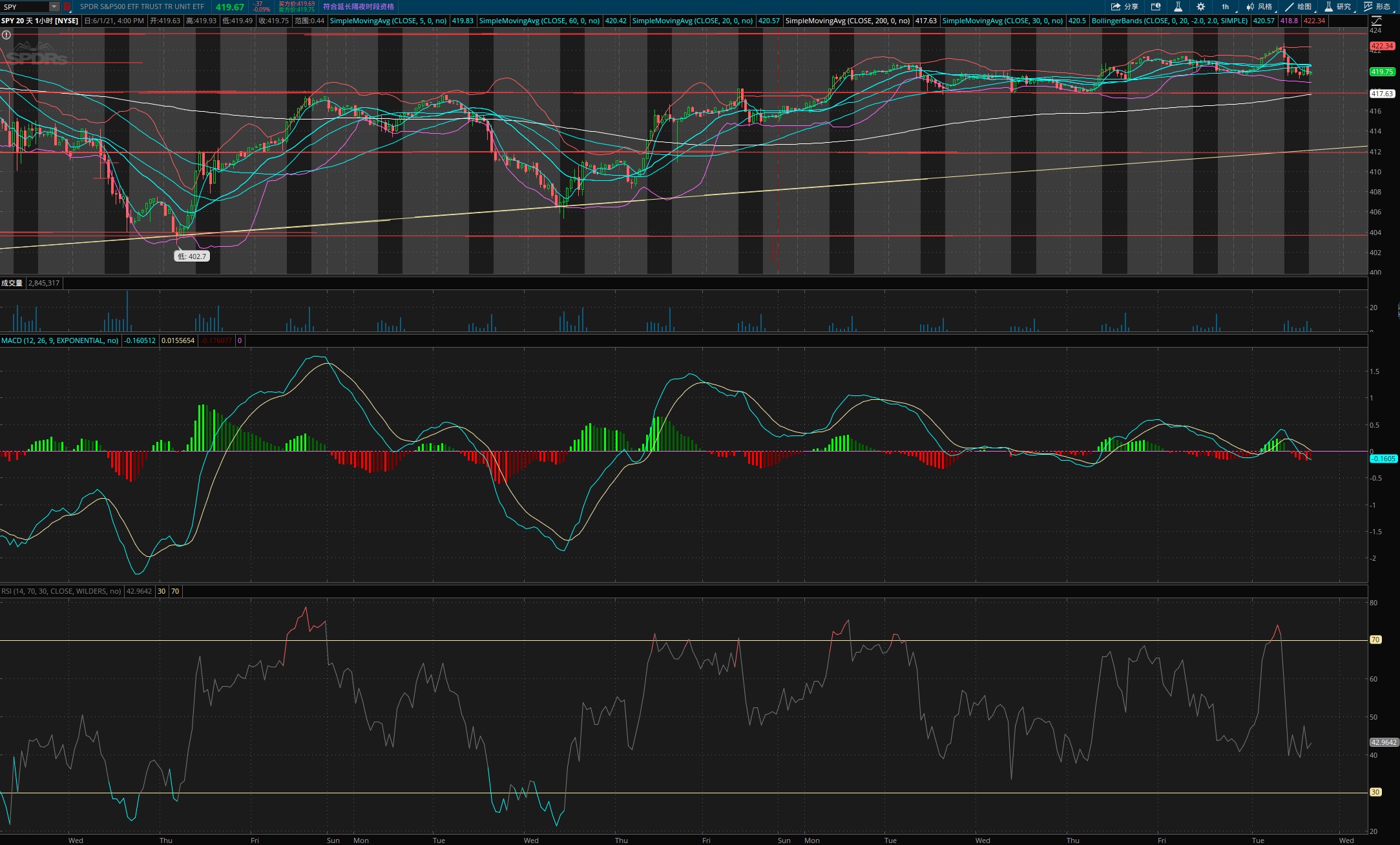Viewport: 1400px width, 845px height.
Task: Click the green 419.75 current price tag
Action: coord(1382,72)
